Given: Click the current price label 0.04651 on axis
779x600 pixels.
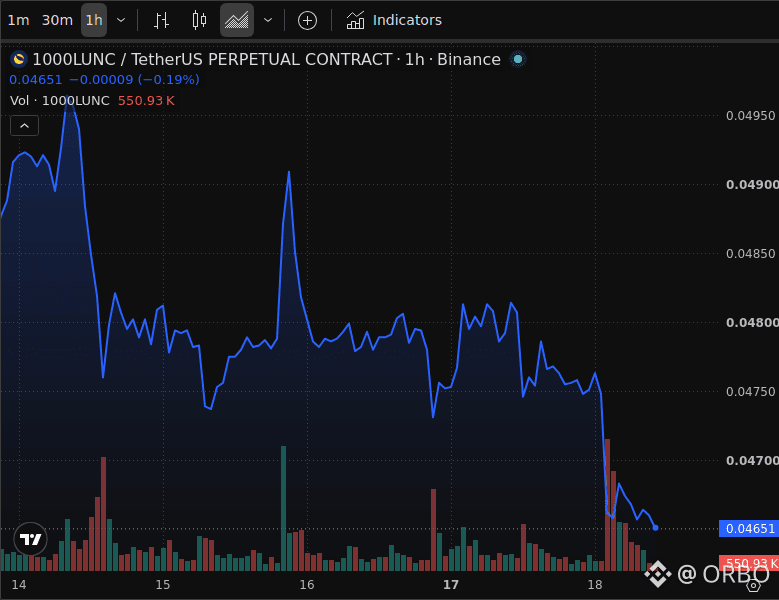Looking at the screenshot, I should (x=749, y=528).
